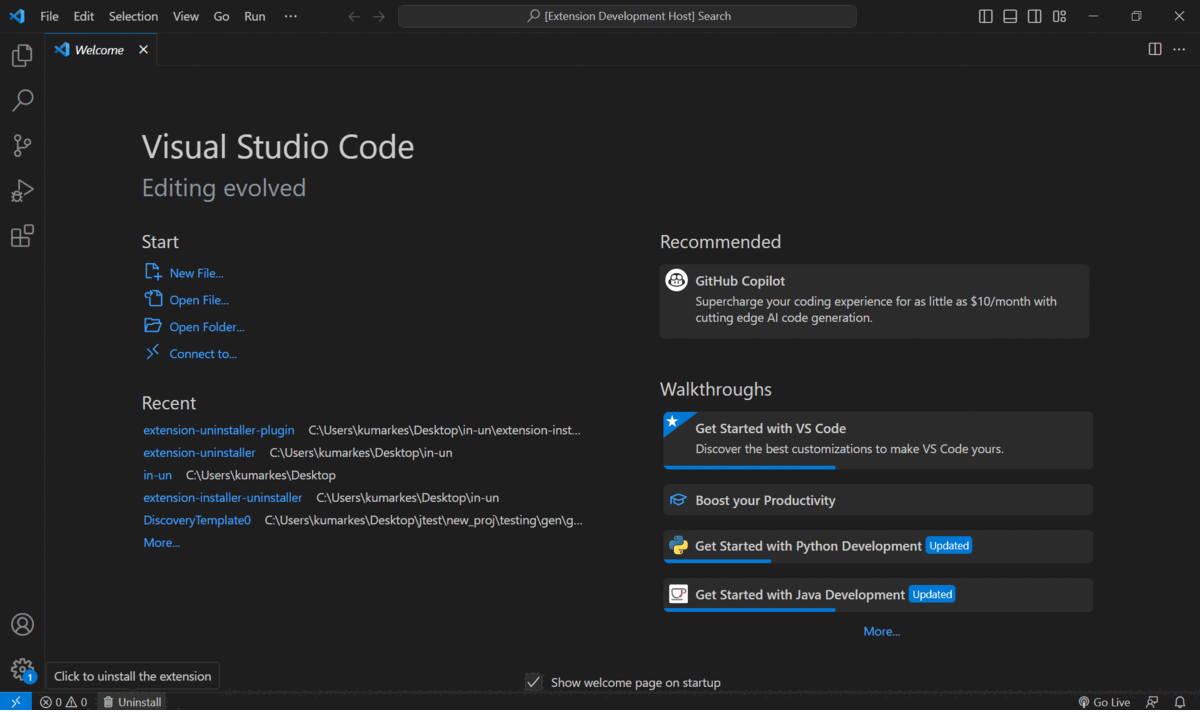Split the editor right

1155,49
